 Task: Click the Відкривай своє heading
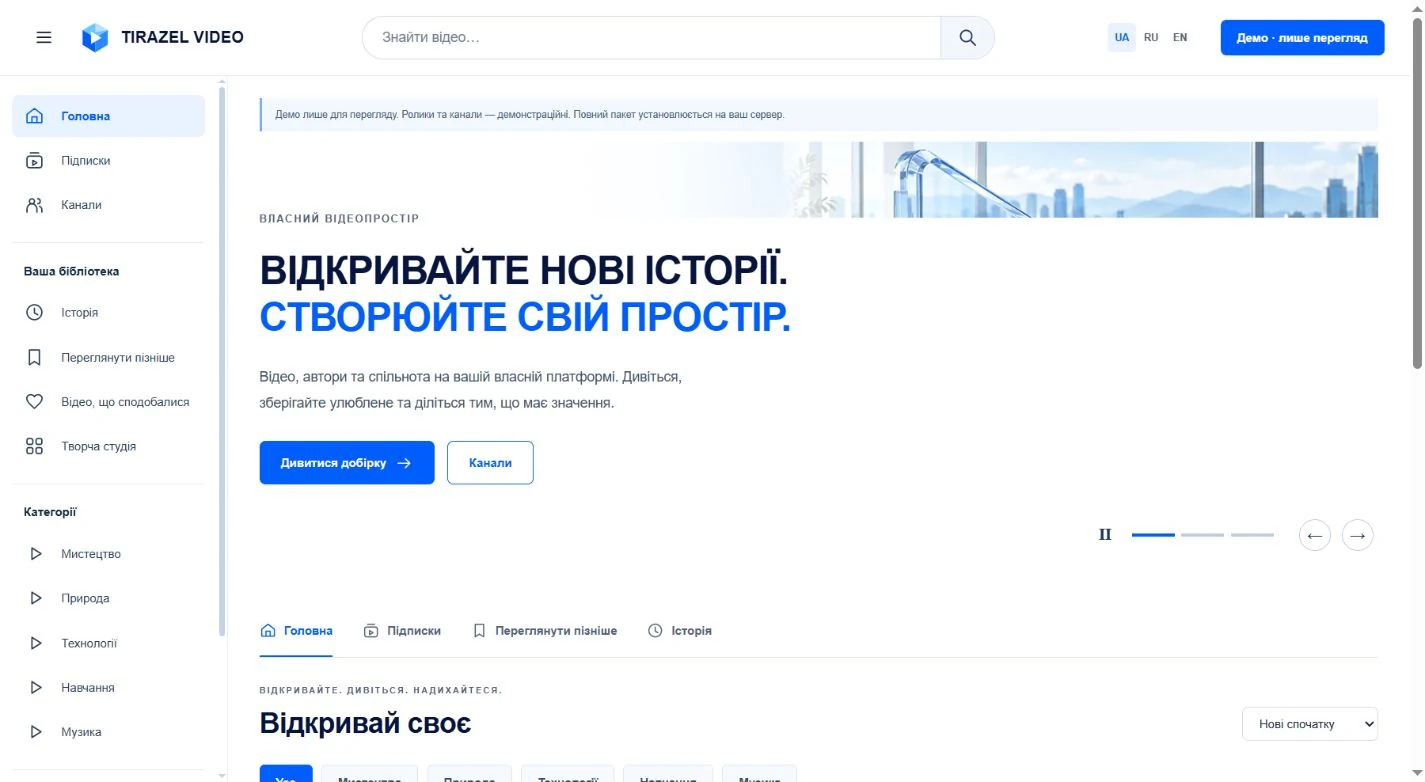365,723
